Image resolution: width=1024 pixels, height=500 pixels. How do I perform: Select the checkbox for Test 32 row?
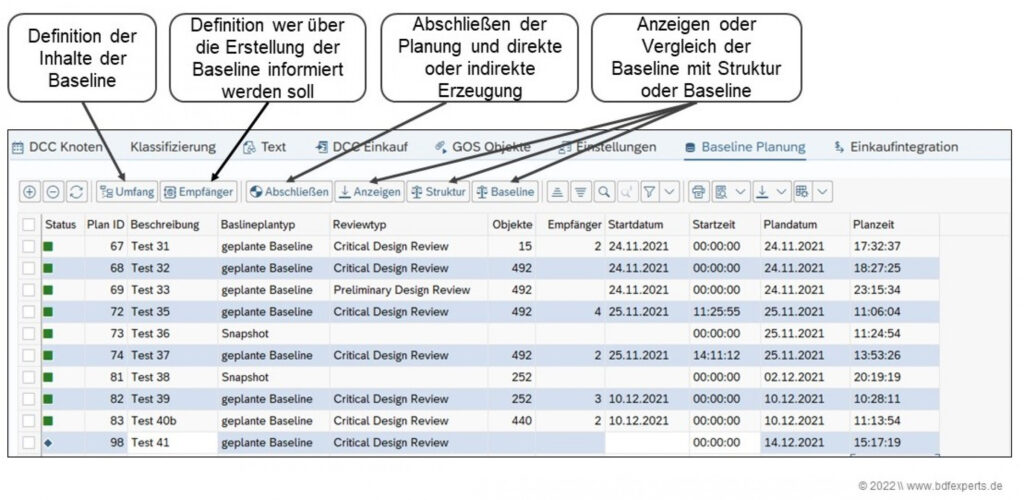29,268
